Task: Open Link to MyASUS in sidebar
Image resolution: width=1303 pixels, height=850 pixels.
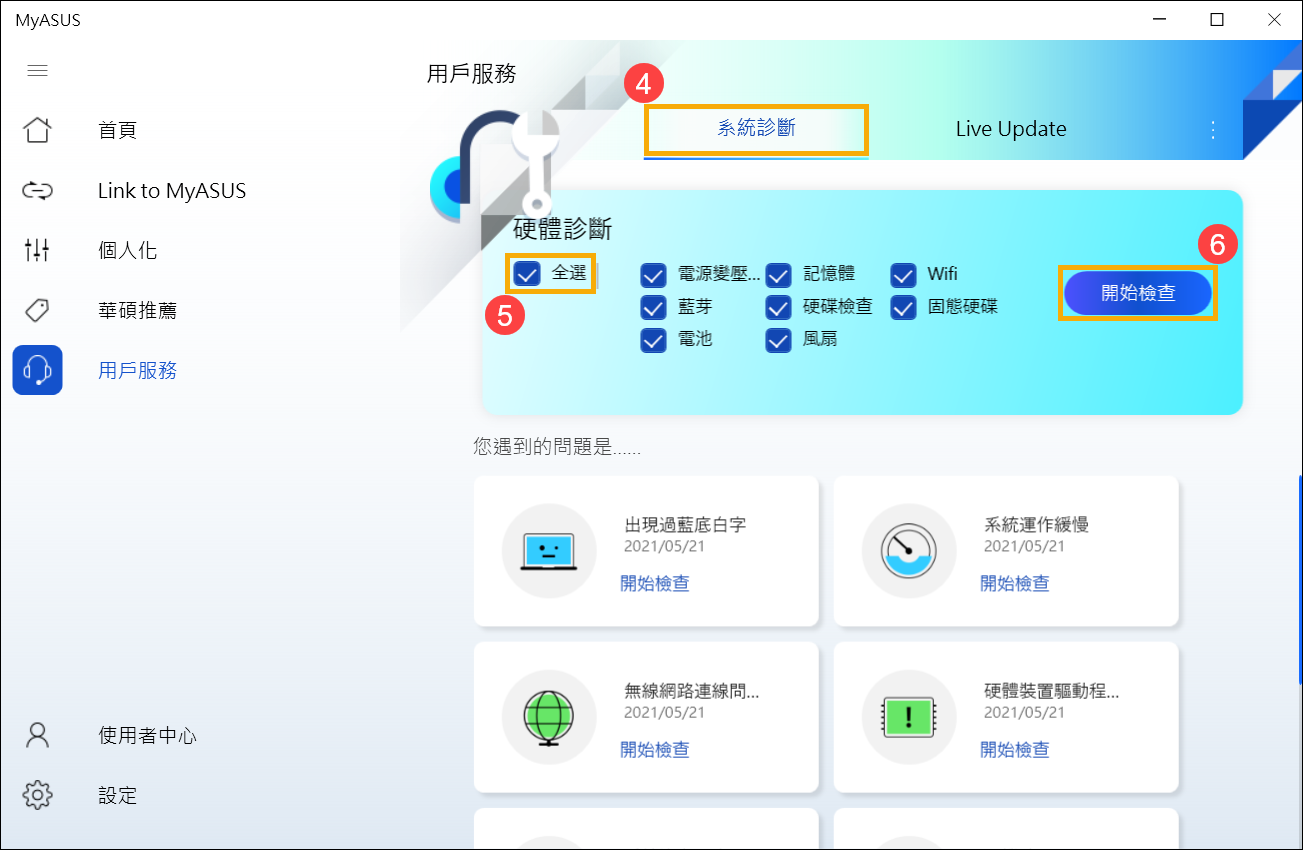Action: click(172, 190)
